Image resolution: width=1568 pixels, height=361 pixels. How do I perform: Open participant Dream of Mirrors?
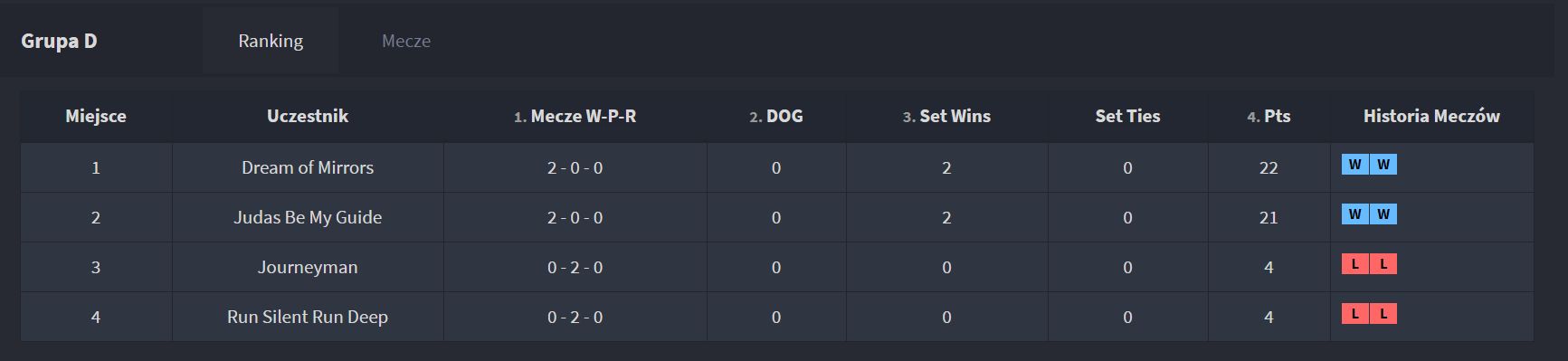(x=308, y=167)
